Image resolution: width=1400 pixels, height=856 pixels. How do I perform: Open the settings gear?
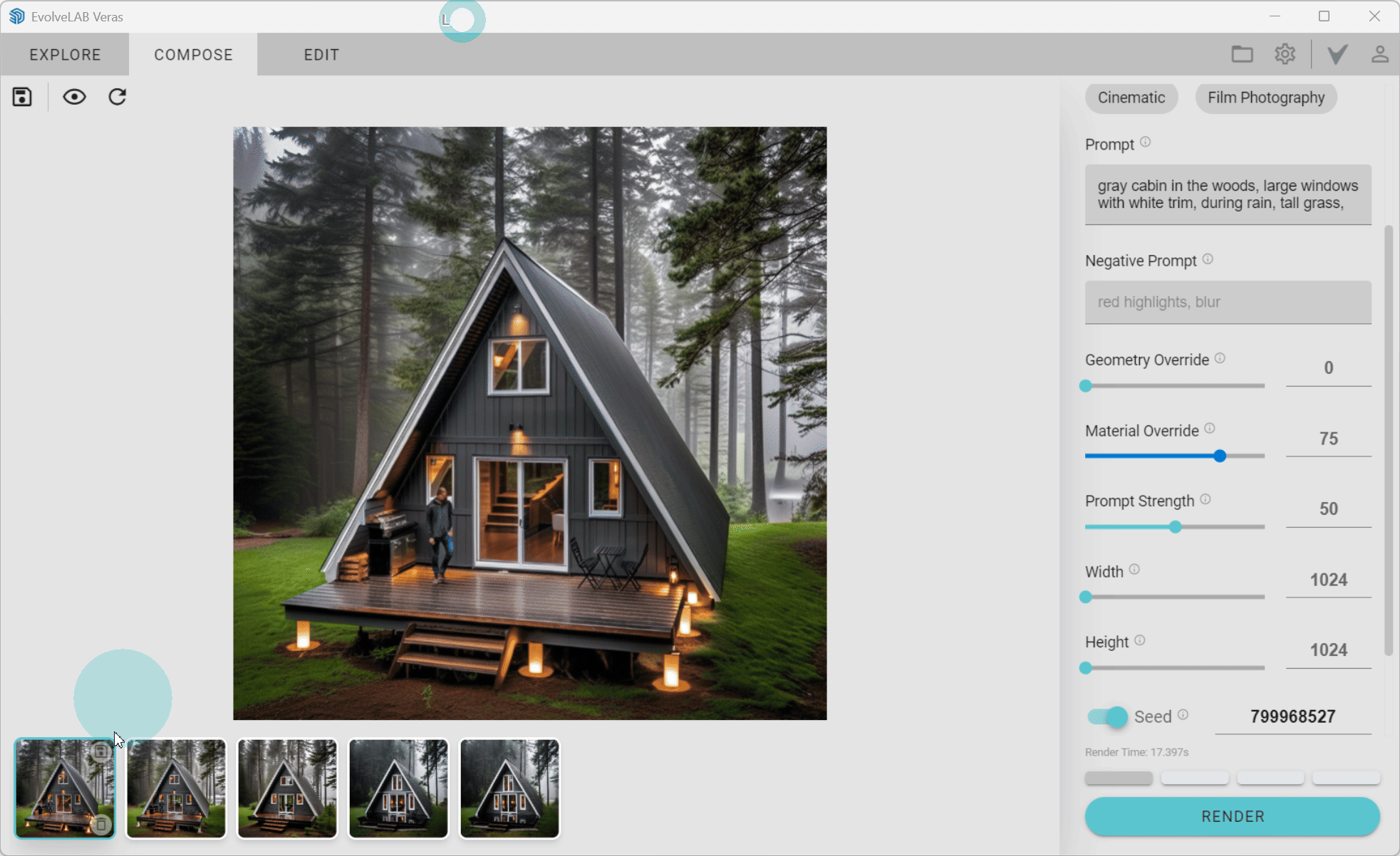1285,53
